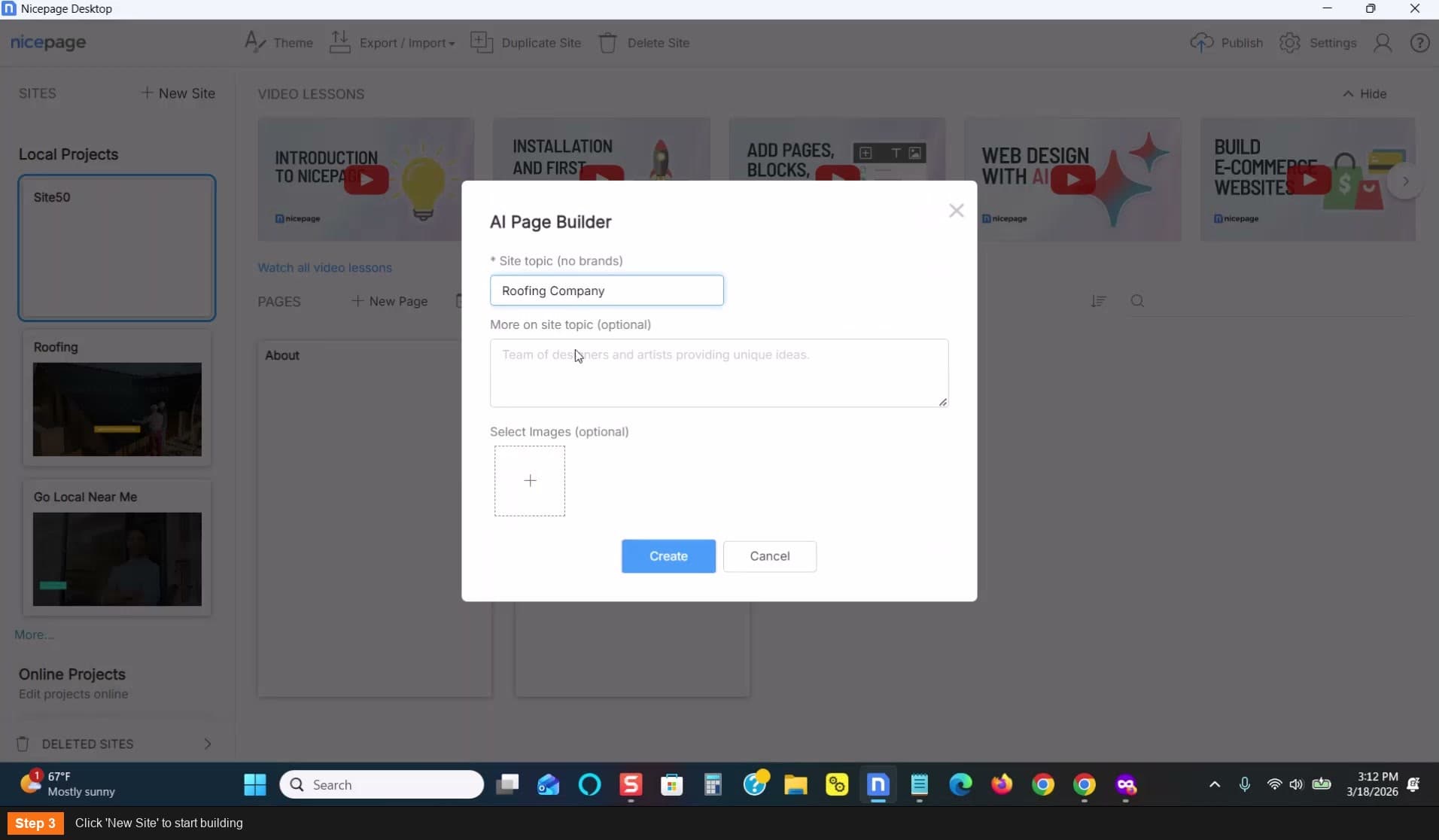The image size is (1439, 840).
Task: Click Watch all video lessons link
Action: click(x=324, y=268)
